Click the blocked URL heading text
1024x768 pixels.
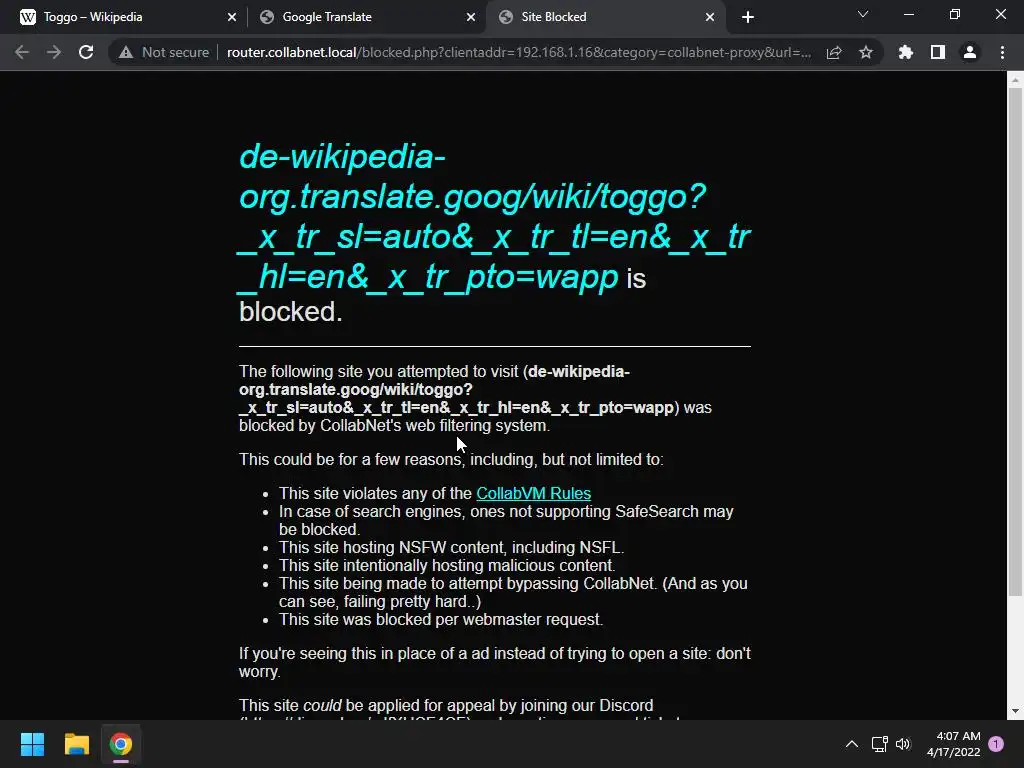tap(494, 216)
